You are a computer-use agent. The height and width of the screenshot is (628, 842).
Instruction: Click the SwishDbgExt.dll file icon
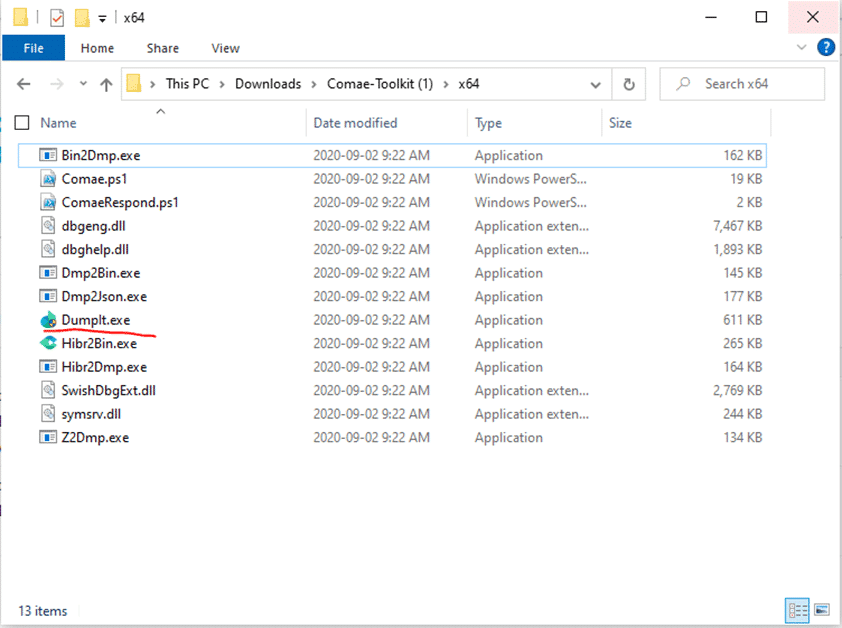48,391
